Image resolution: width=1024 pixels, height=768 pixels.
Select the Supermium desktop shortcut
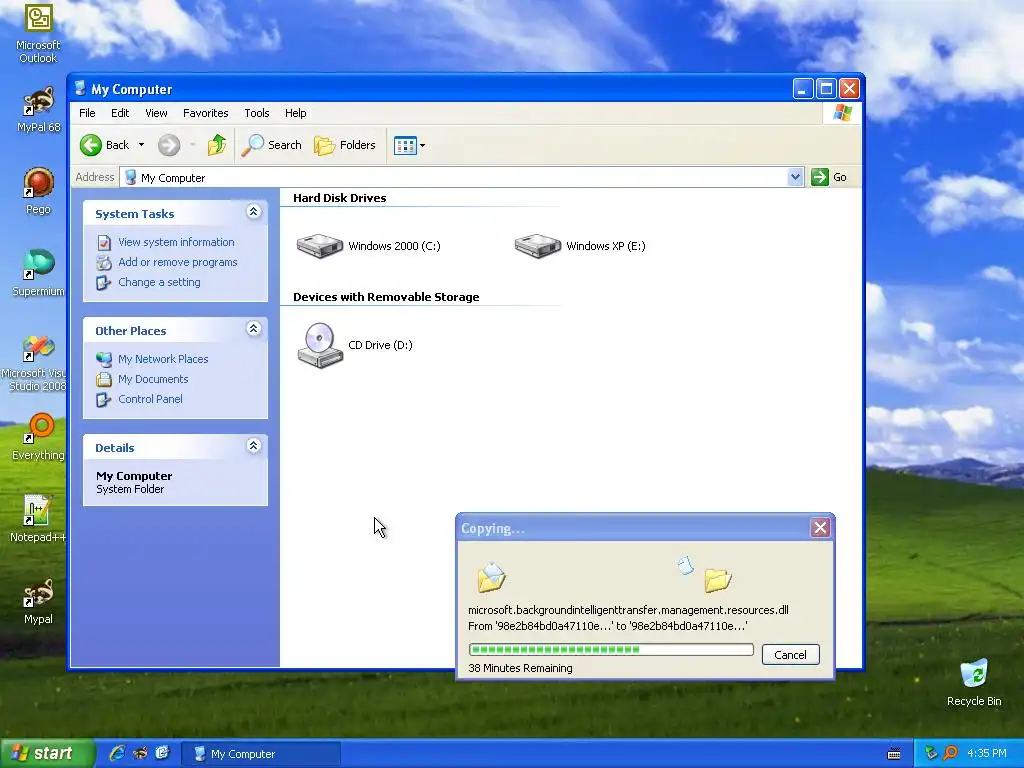click(x=38, y=274)
